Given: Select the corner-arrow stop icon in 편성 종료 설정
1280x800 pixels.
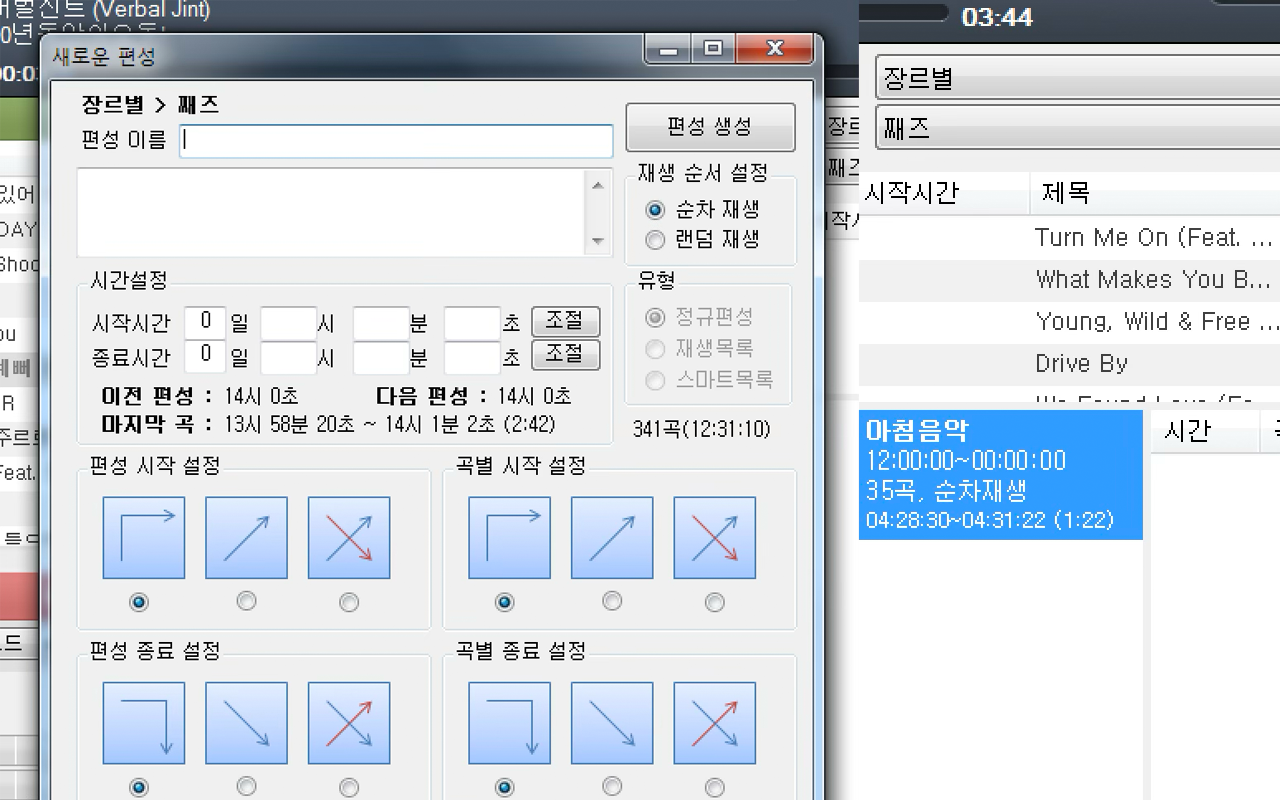Looking at the screenshot, I should pyautogui.click(x=143, y=722).
